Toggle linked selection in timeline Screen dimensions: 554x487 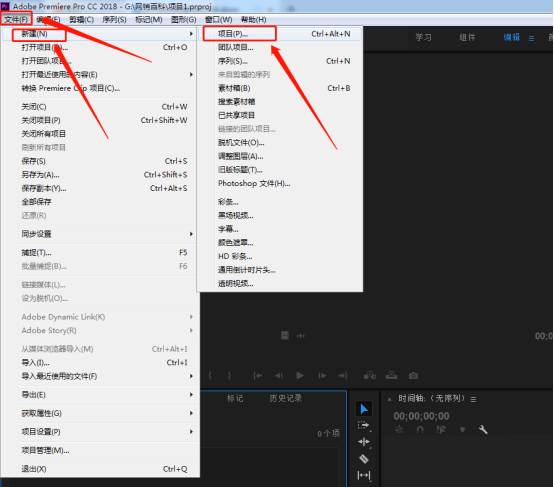coord(441,430)
